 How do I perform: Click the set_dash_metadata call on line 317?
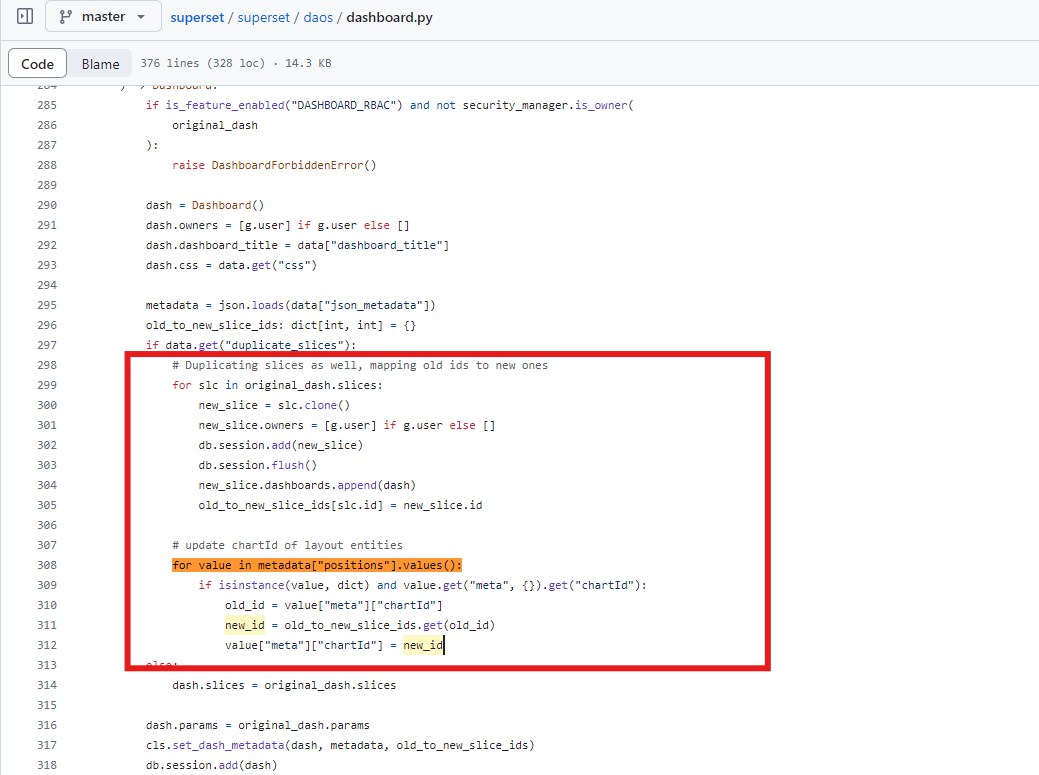pyautogui.click(x=340, y=745)
